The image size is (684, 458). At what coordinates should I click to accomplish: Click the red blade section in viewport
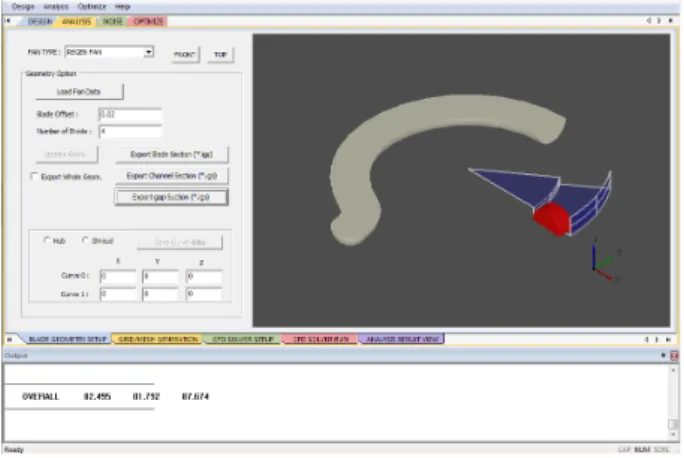[x=551, y=219]
